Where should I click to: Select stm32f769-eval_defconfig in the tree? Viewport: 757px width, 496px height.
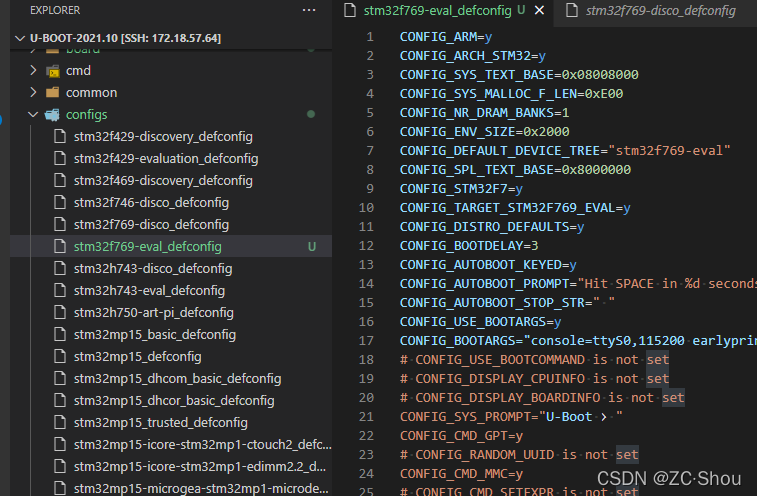148,246
